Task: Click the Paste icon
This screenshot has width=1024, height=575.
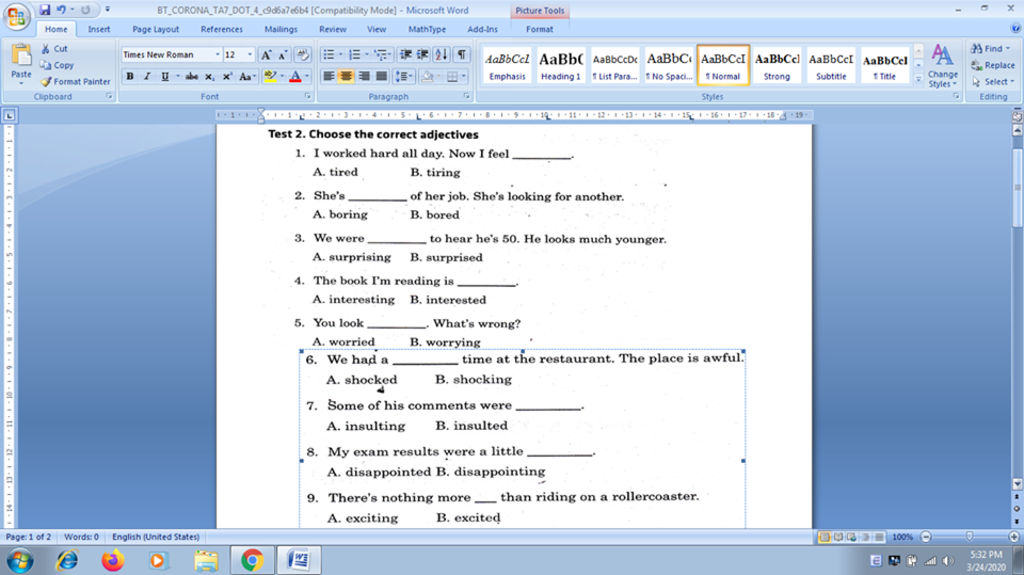Action: click(21, 56)
